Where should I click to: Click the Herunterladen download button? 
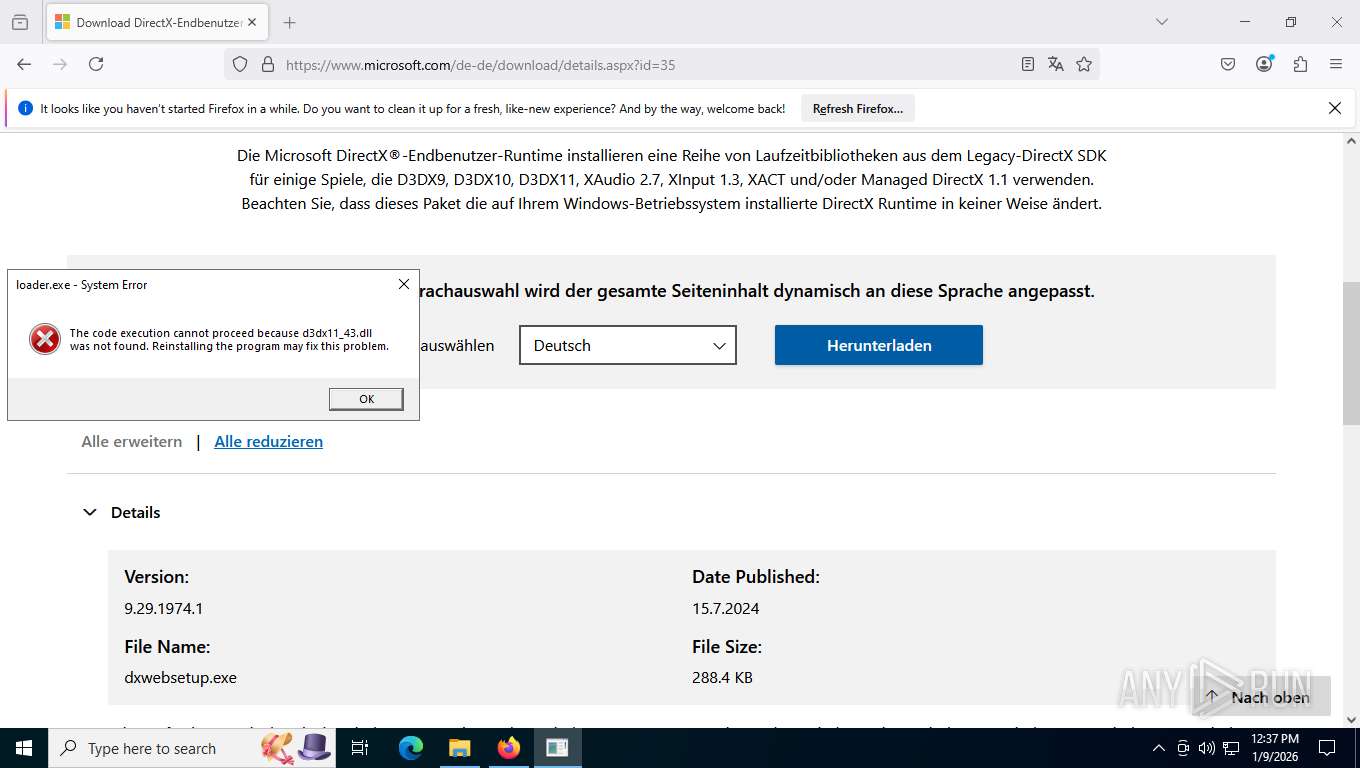[879, 345]
